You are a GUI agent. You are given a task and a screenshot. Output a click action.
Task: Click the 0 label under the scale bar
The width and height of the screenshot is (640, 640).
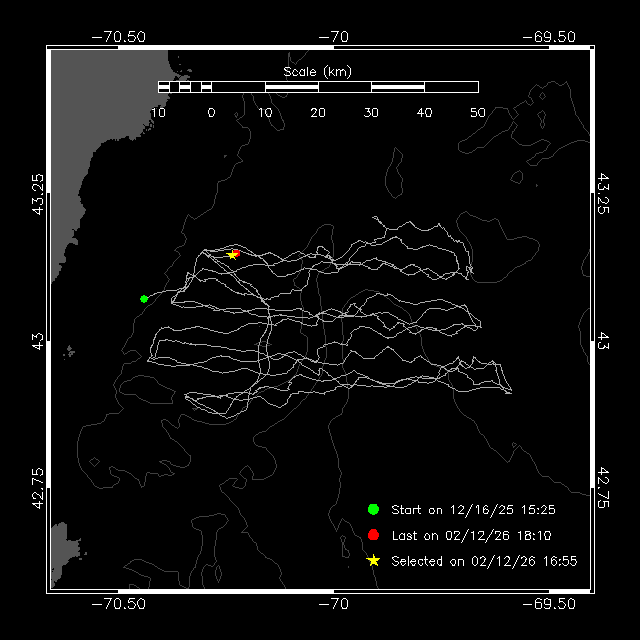(x=211, y=112)
